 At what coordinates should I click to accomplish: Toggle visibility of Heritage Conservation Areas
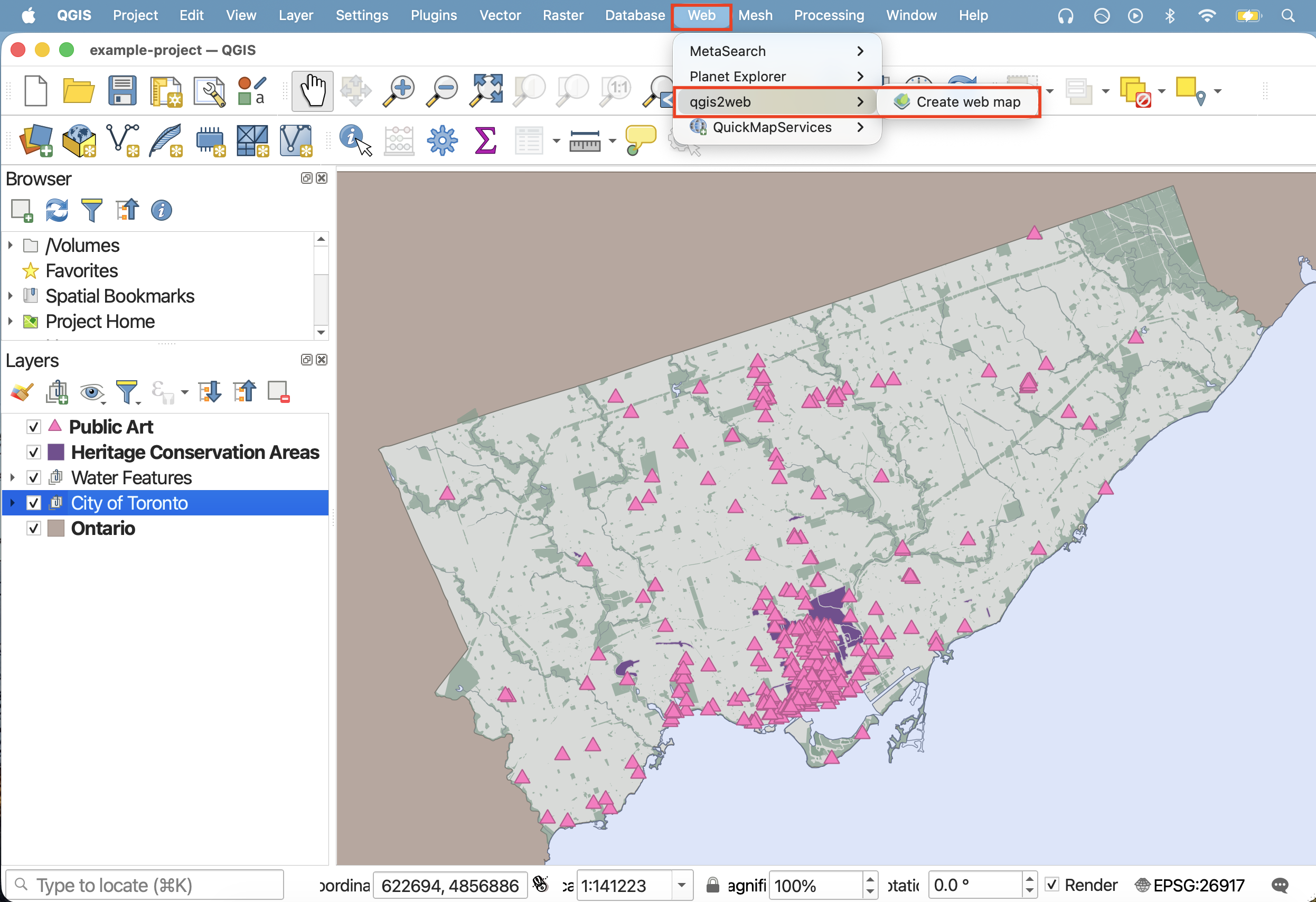34,453
